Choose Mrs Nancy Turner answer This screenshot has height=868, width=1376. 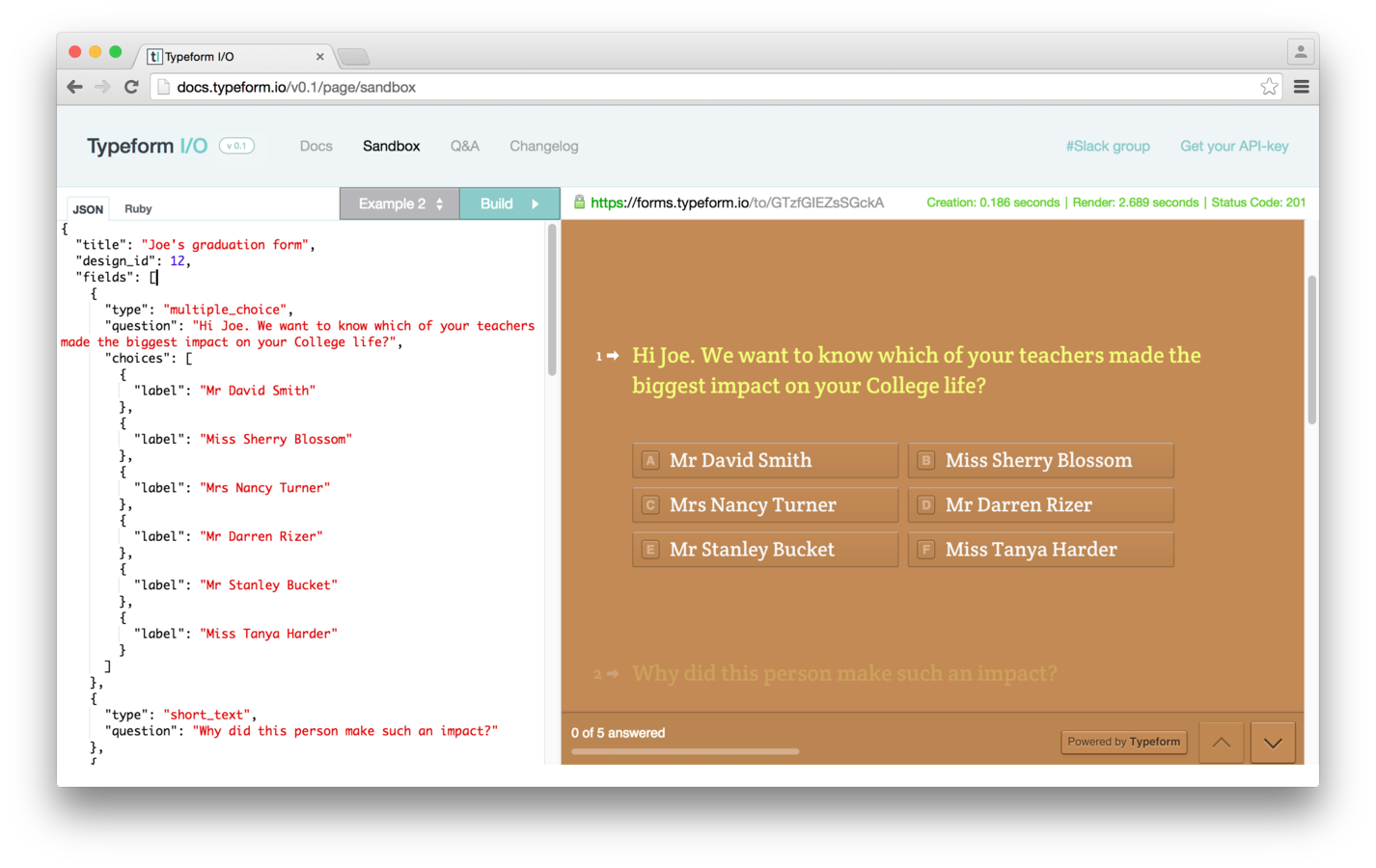coord(765,504)
